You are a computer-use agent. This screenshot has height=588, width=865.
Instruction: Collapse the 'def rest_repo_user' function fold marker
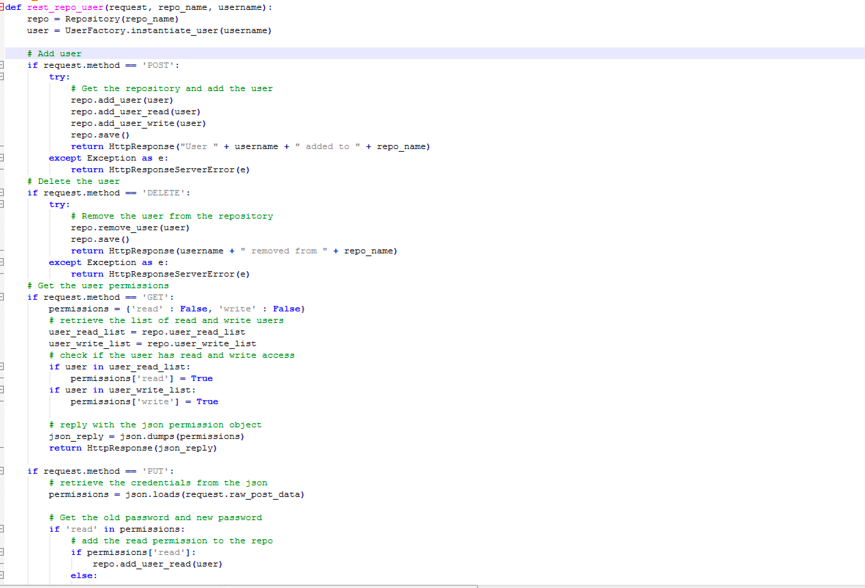click(2, 8)
